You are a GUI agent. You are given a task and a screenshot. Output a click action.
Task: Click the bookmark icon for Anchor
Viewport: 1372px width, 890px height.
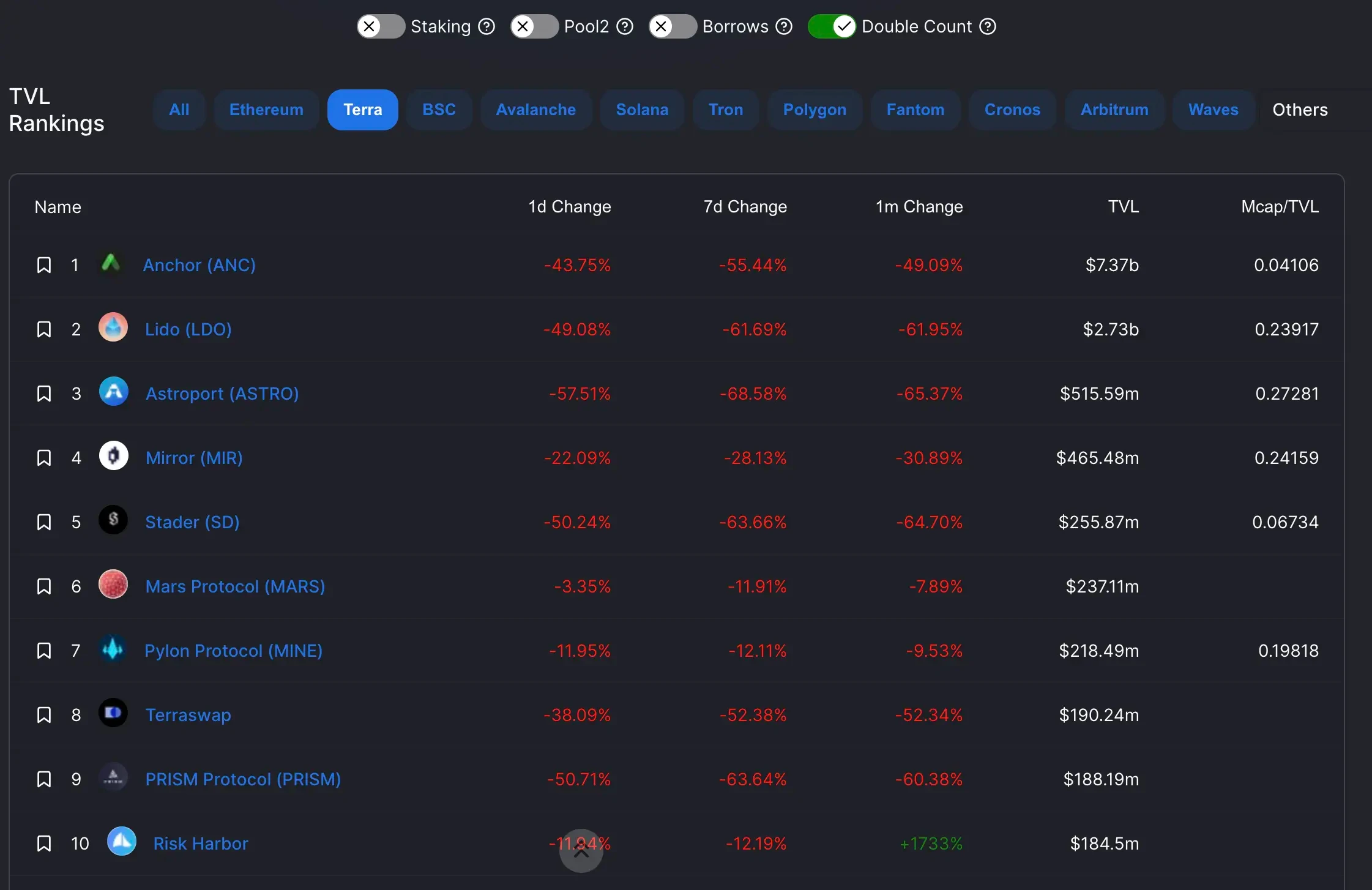click(x=42, y=263)
